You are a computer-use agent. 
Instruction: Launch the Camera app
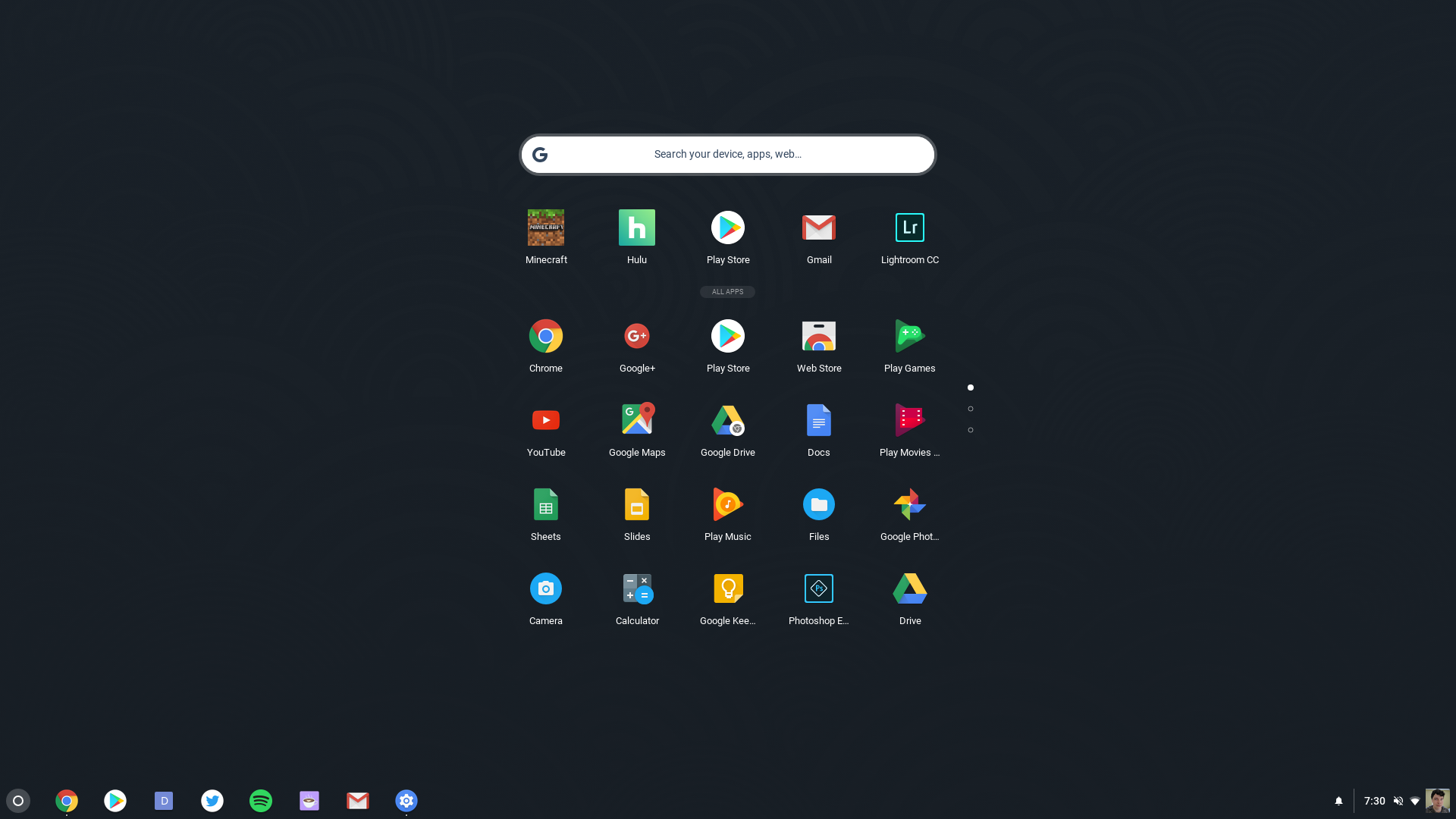546,588
